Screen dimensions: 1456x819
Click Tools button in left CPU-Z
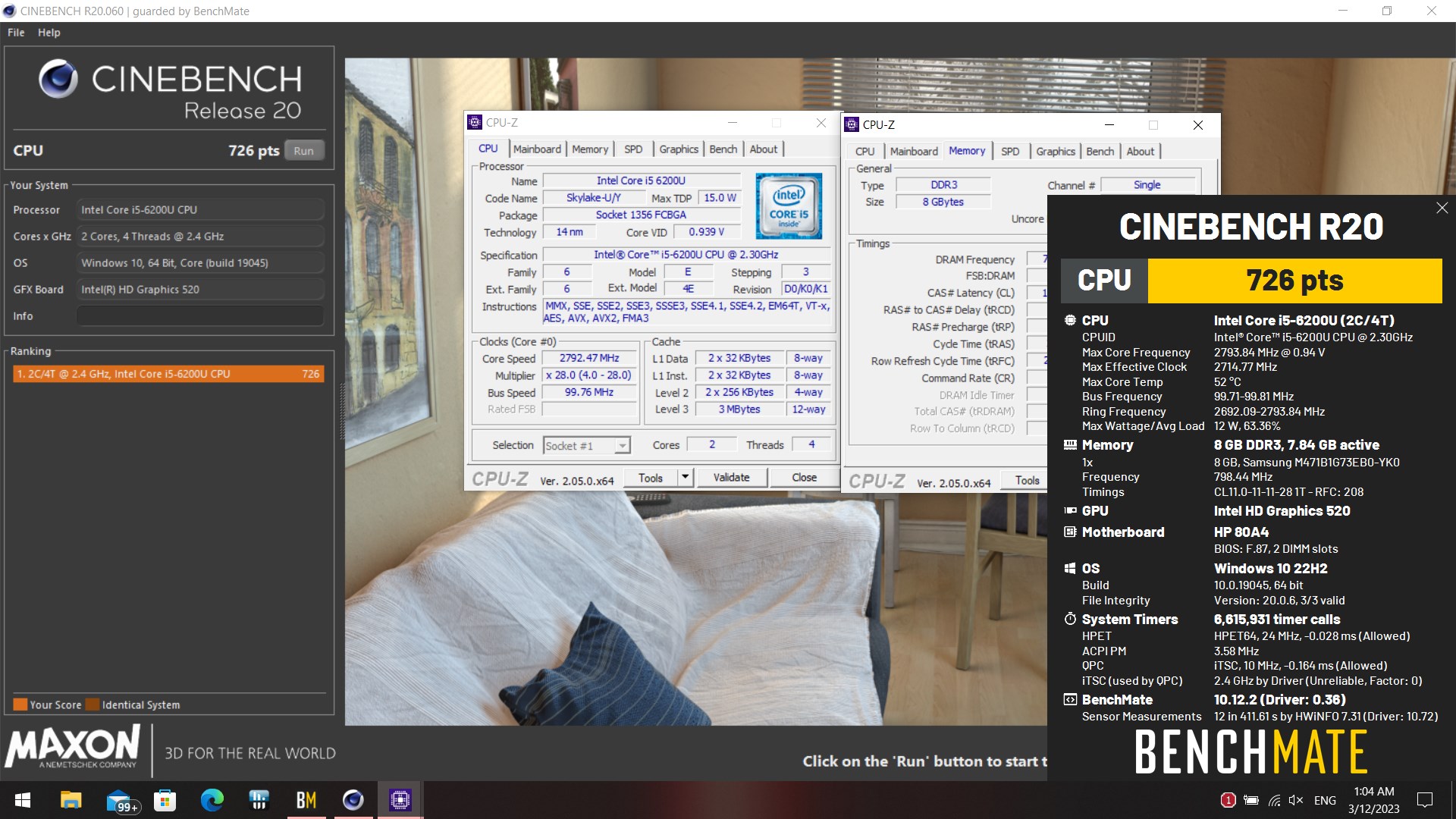click(x=651, y=477)
